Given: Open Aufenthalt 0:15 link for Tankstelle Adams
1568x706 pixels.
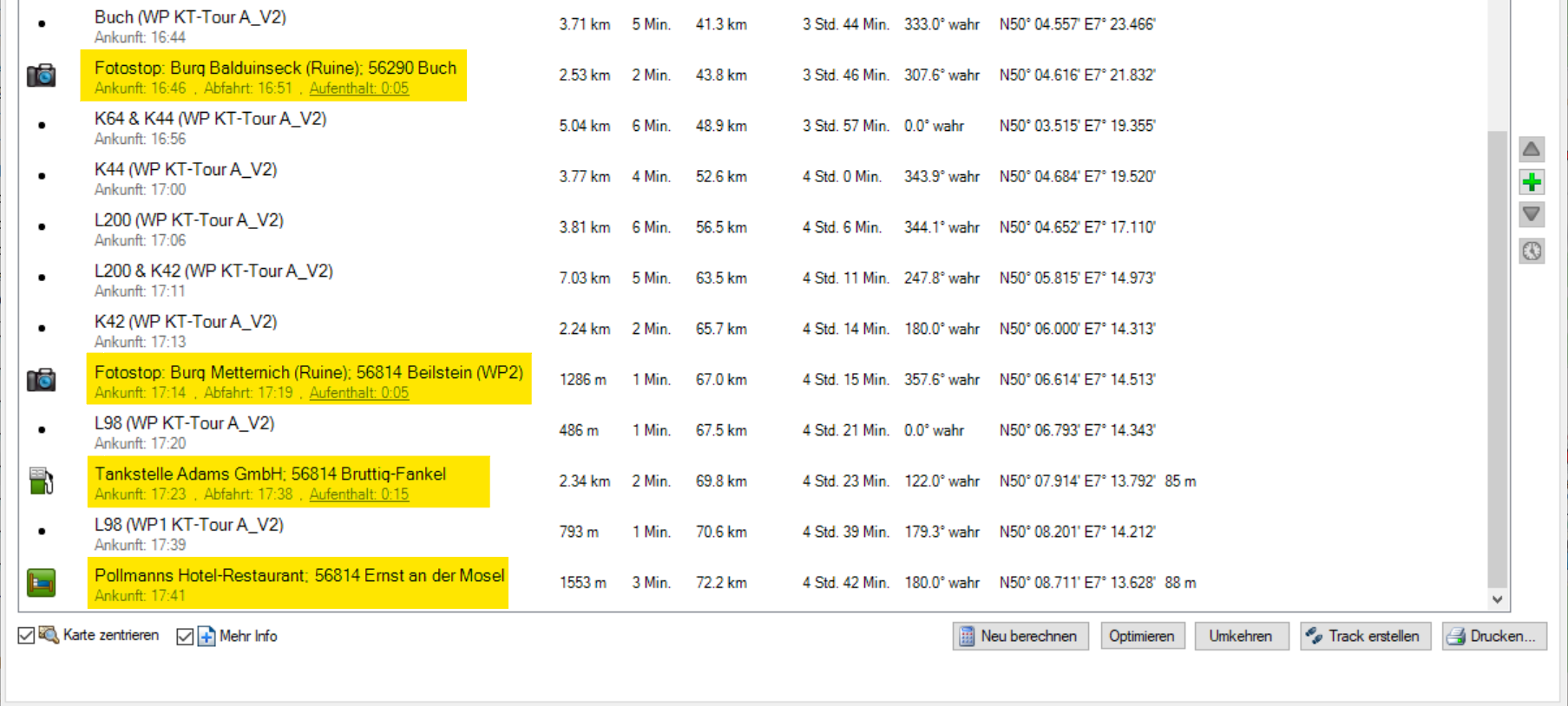Looking at the screenshot, I should pos(358,494).
